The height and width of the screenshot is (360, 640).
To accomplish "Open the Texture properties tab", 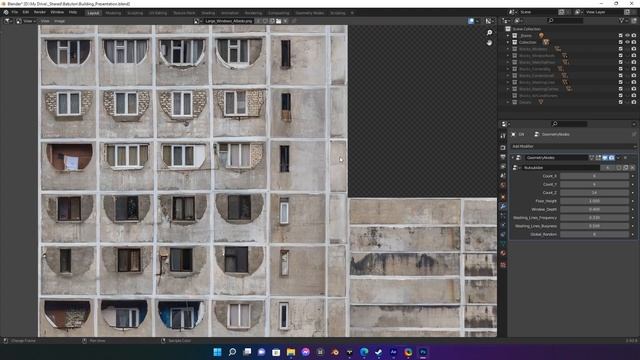I will (503, 264).
